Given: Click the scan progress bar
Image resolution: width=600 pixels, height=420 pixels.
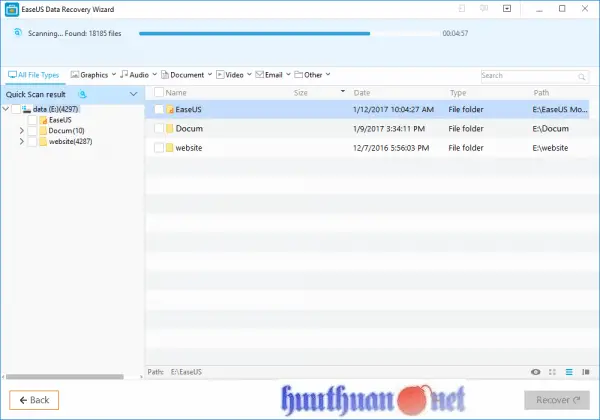Looking at the screenshot, I should click(x=289, y=33).
